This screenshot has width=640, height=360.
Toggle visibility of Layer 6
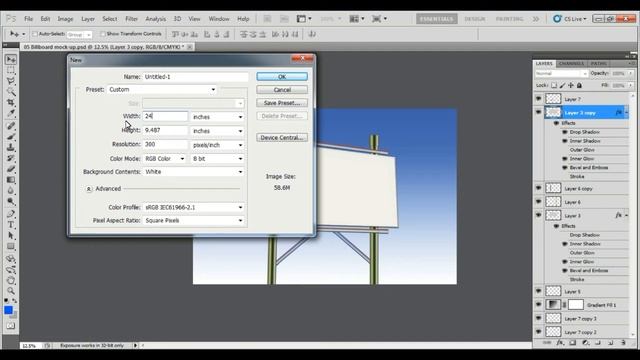pos(538,202)
